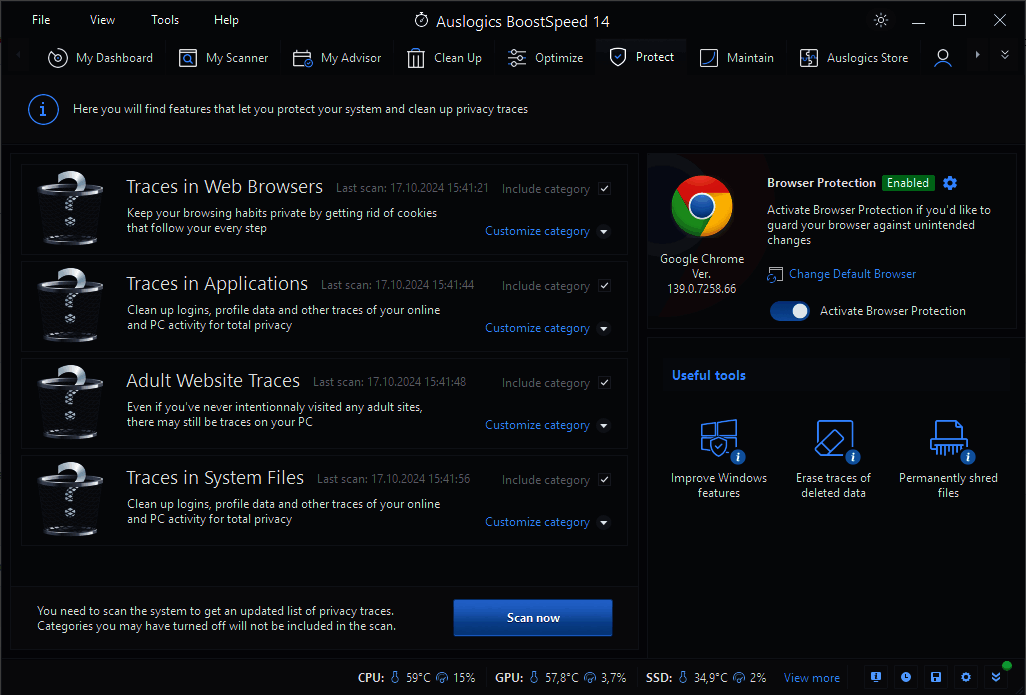
Task: Expand Customize category for Traces in System Files
Action: 603,522
